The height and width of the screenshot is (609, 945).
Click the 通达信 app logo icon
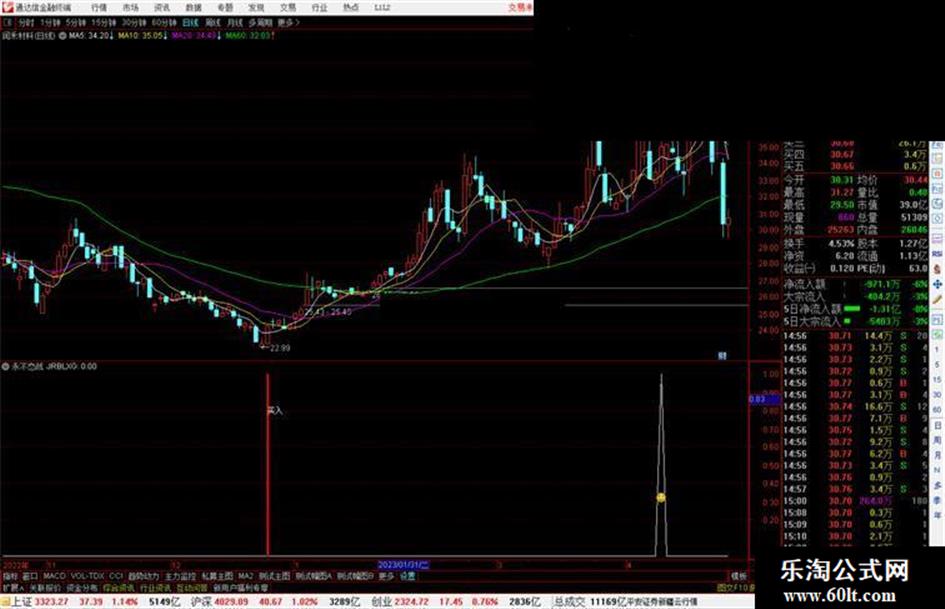(7, 7)
